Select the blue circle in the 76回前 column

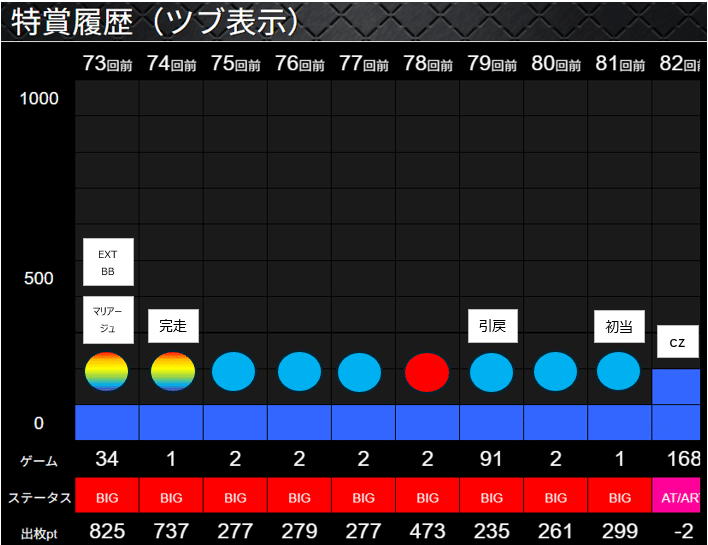pos(299,372)
